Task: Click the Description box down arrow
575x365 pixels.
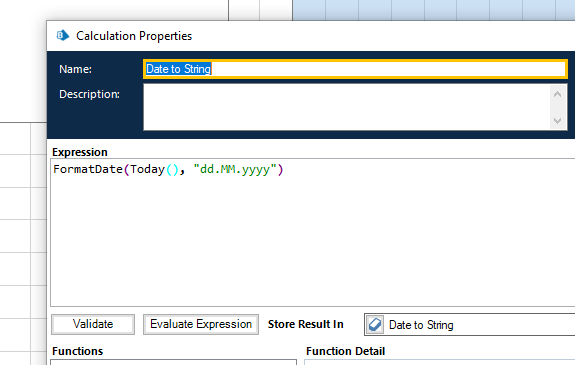Action: click(557, 121)
